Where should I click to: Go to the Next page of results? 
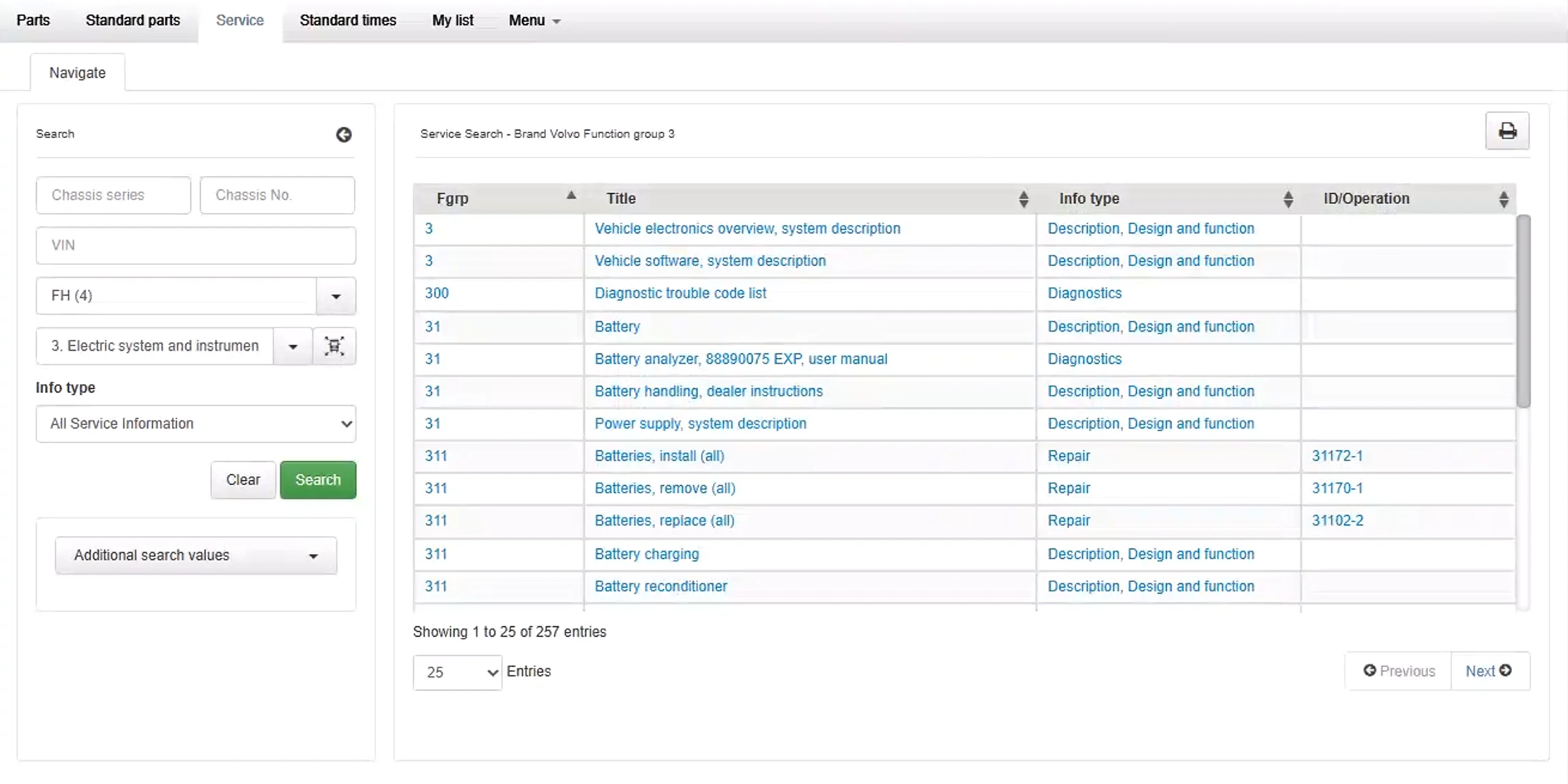tap(1489, 671)
